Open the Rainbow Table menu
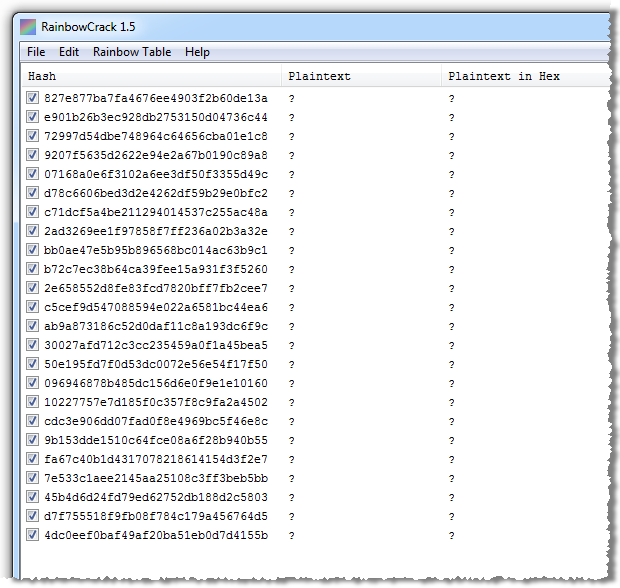 [132, 52]
